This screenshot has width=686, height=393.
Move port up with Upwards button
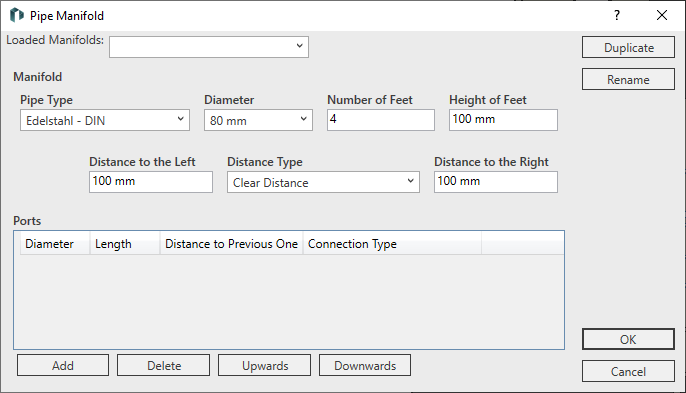(x=264, y=365)
